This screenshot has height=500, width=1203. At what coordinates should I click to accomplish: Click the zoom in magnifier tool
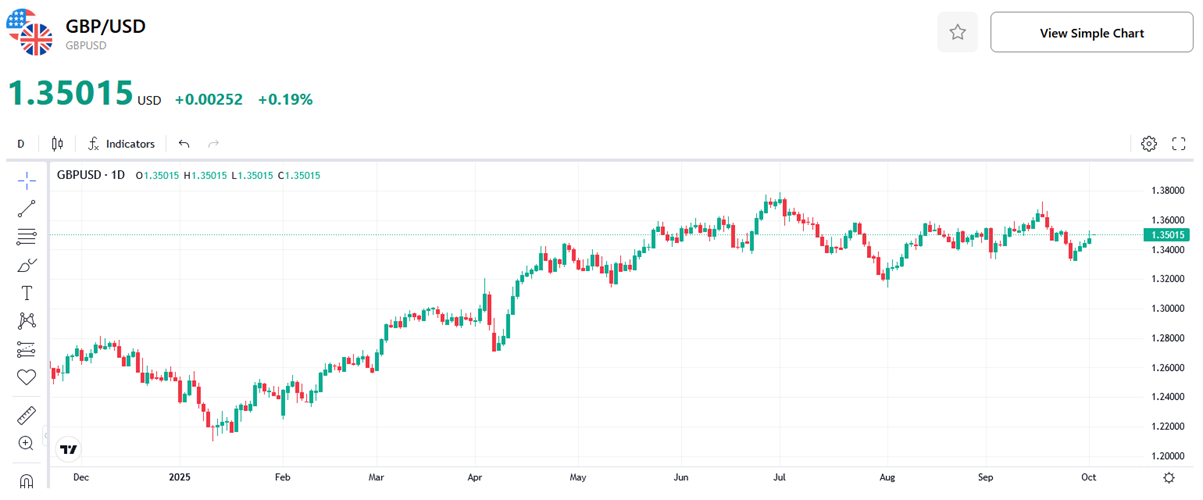pyautogui.click(x=27, y=443)
